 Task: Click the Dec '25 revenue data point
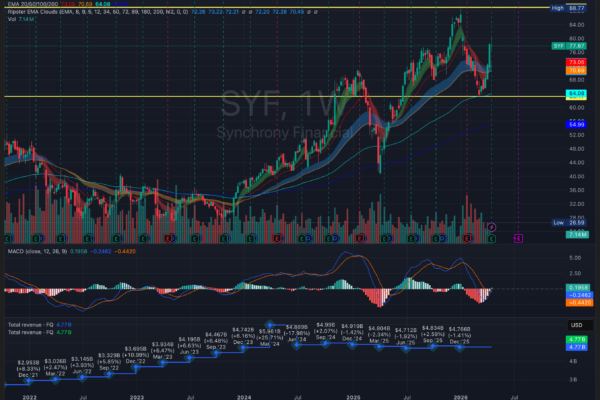(x=458, y=346)
